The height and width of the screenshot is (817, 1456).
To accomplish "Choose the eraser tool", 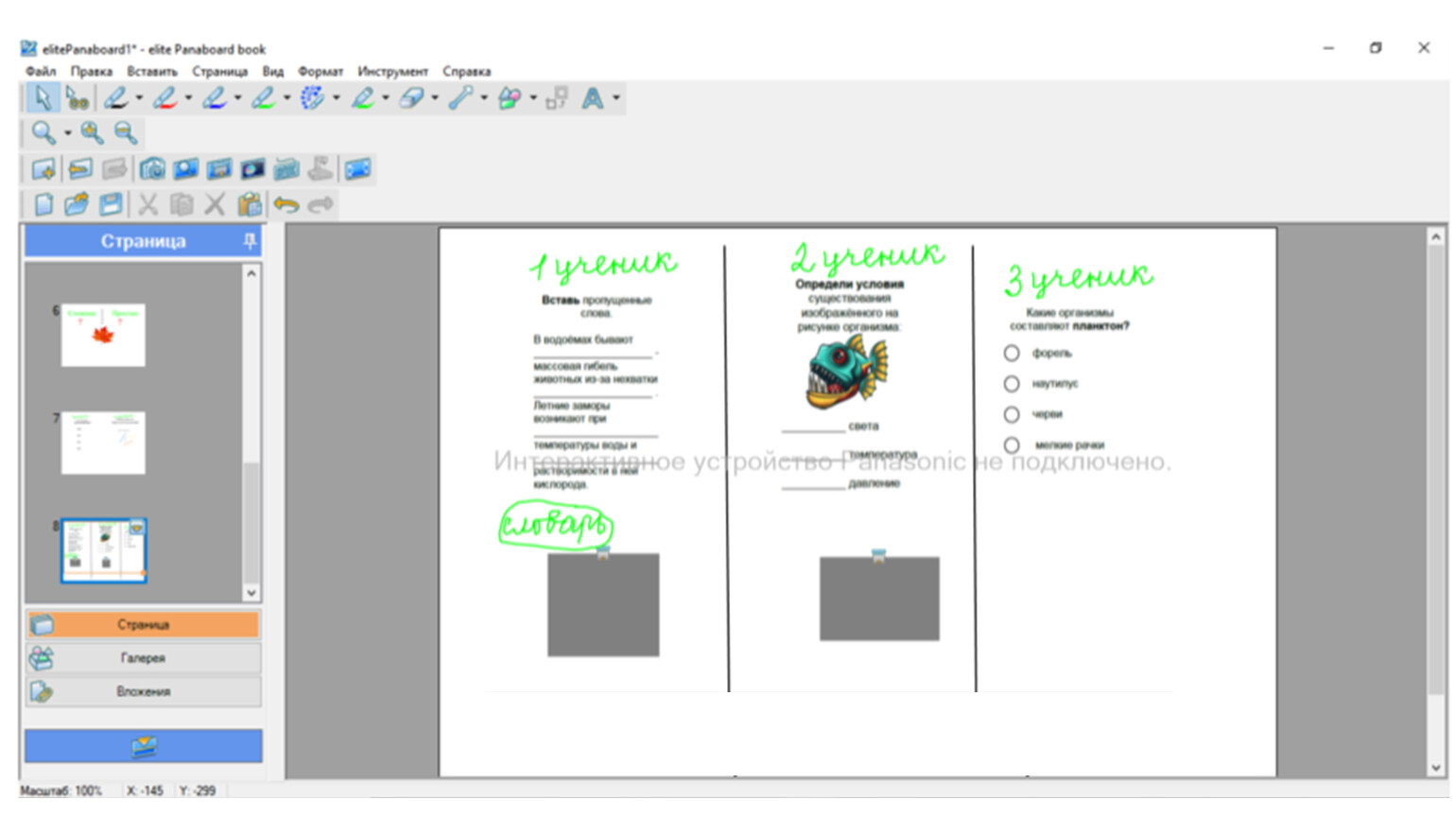I will (411, 98).
